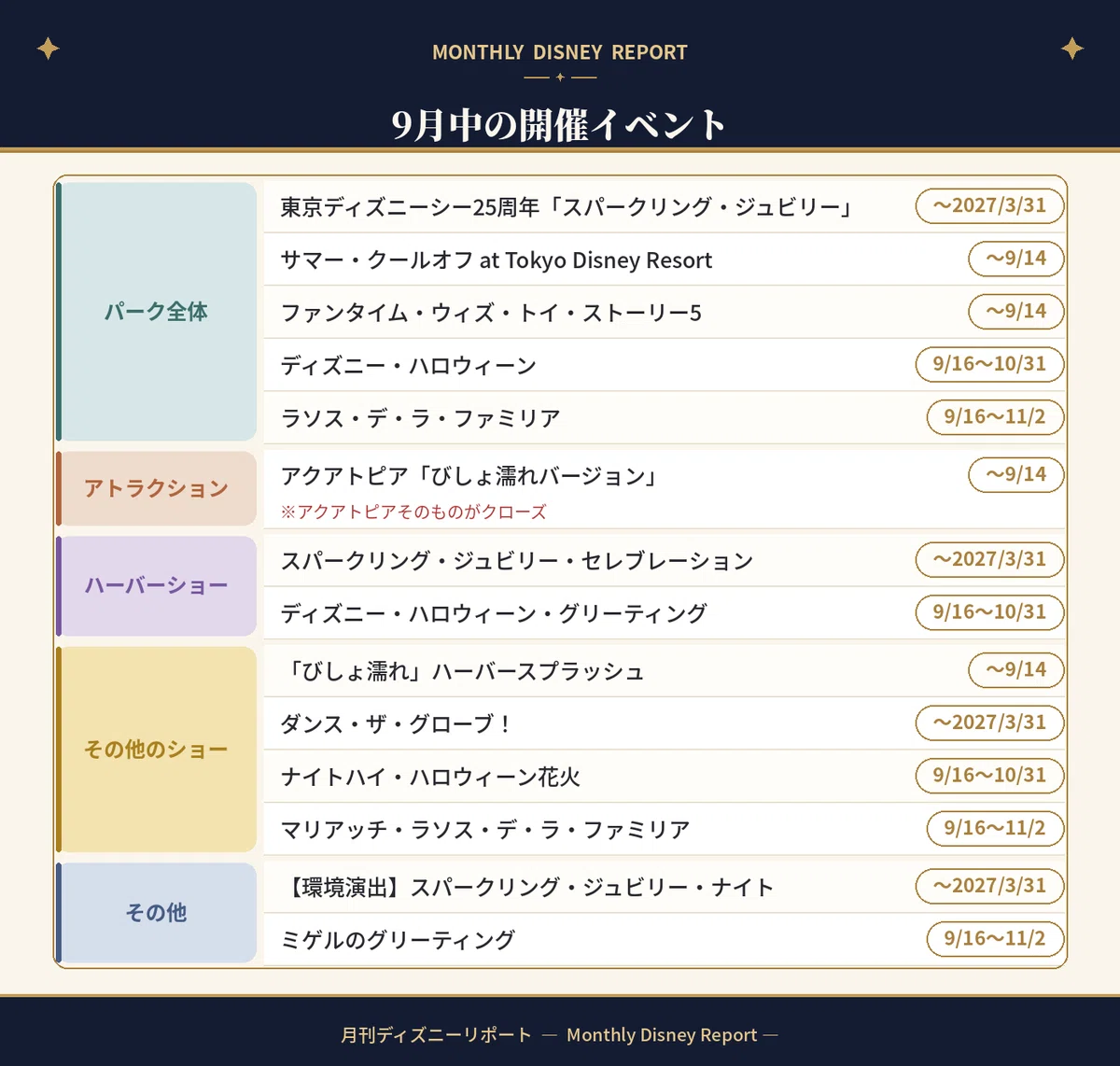The image size is (1120, 1066).
Task: Select the アトラクション category panel
Action: coord(156,488)
